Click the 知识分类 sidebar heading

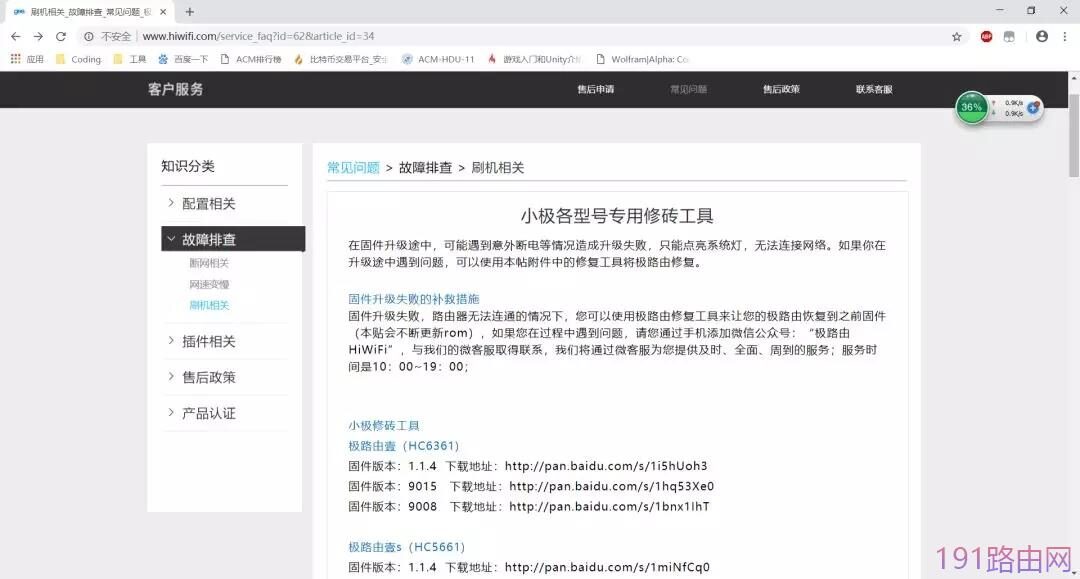(188, 166)
